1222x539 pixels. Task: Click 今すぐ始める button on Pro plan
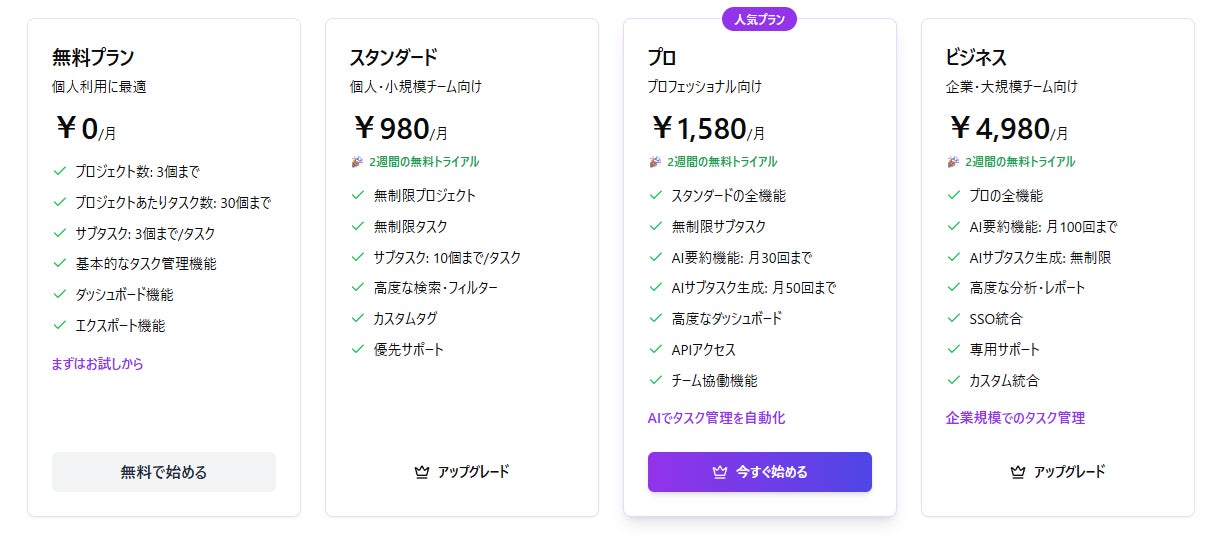760,472
